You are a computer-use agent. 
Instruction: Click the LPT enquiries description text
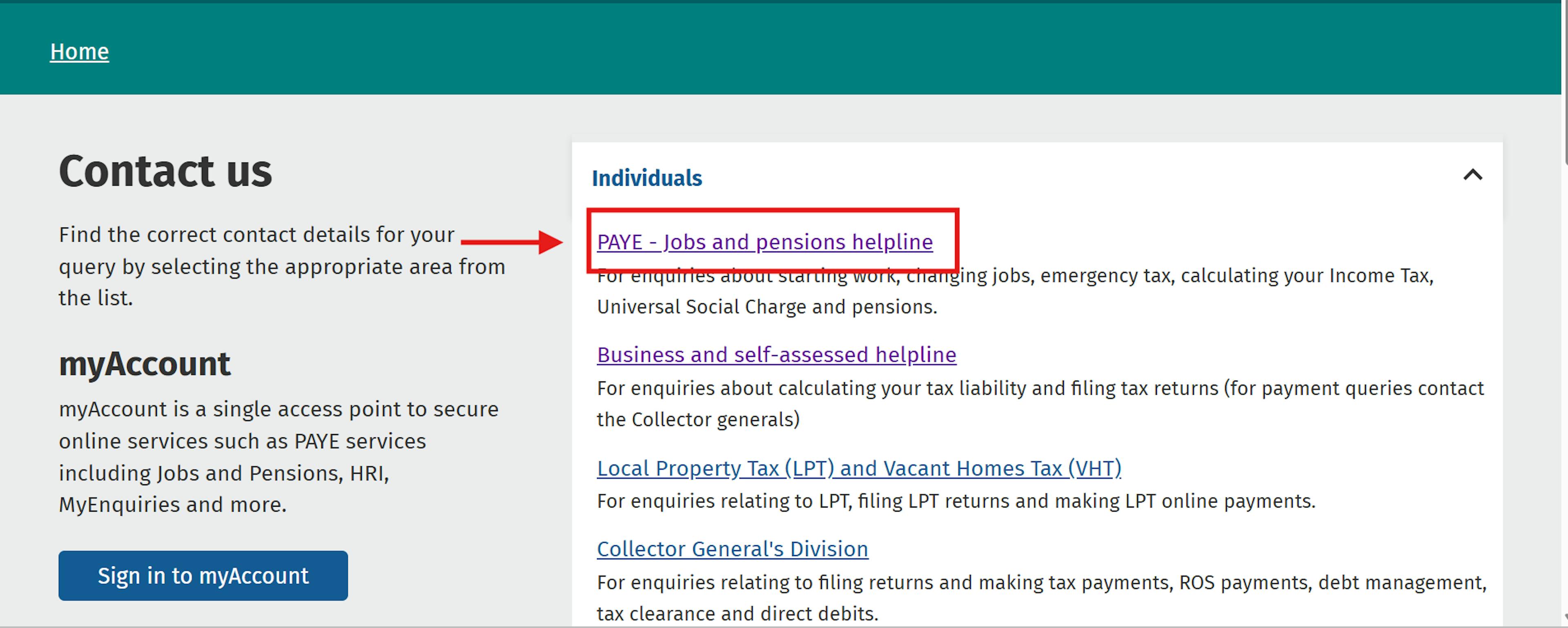coord(955,501)
